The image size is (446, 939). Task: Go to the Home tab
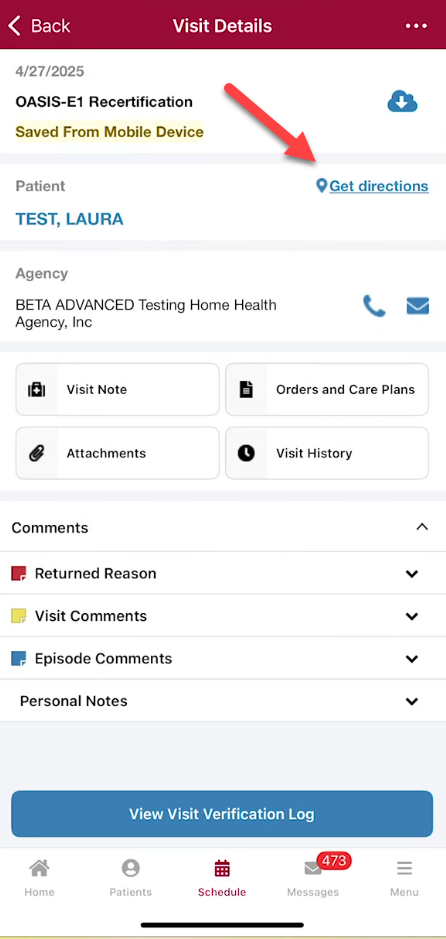40,878
